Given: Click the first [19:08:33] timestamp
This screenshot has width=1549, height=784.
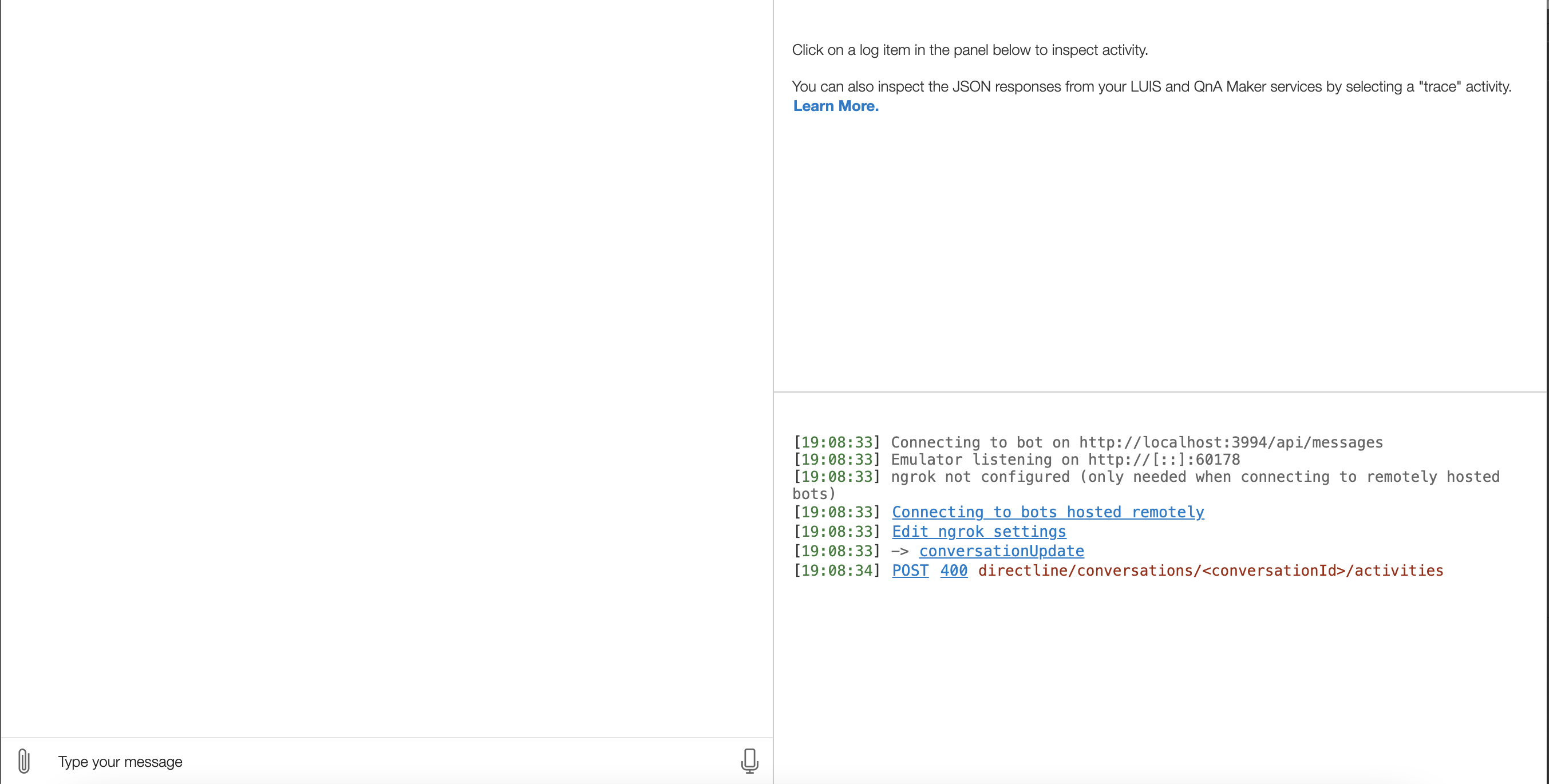Looking at the screenshot, I should (836, 442).
